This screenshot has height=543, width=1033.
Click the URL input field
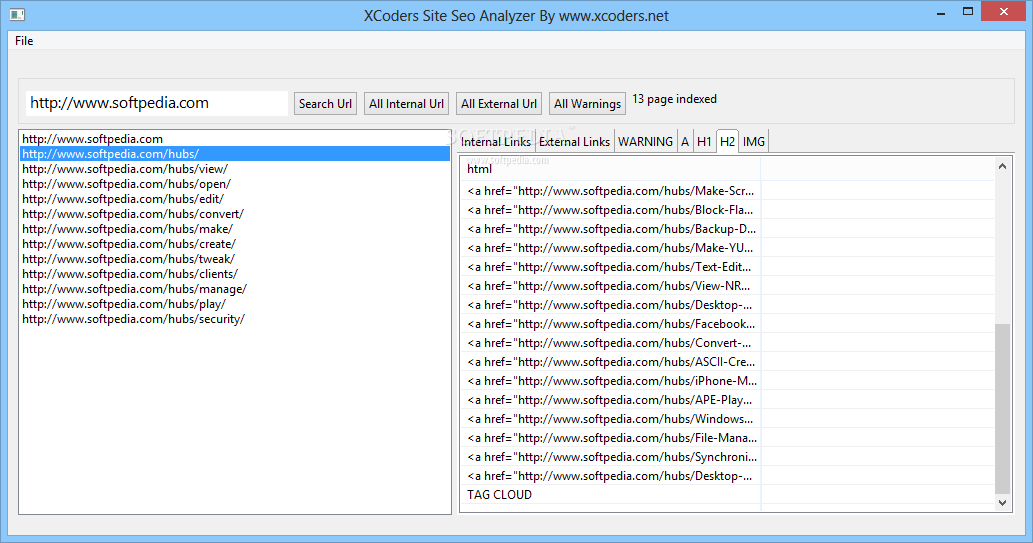click(157, 103)
